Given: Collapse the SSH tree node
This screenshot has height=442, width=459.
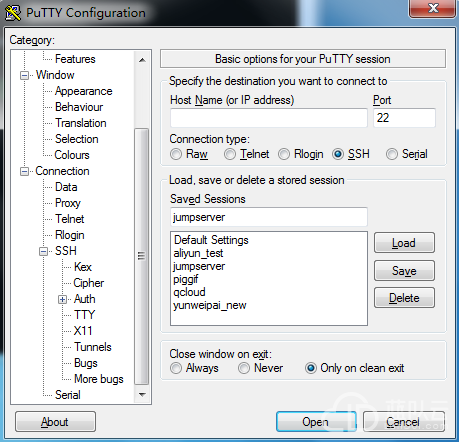Looking at the screenshot, I should pos(44,252).
